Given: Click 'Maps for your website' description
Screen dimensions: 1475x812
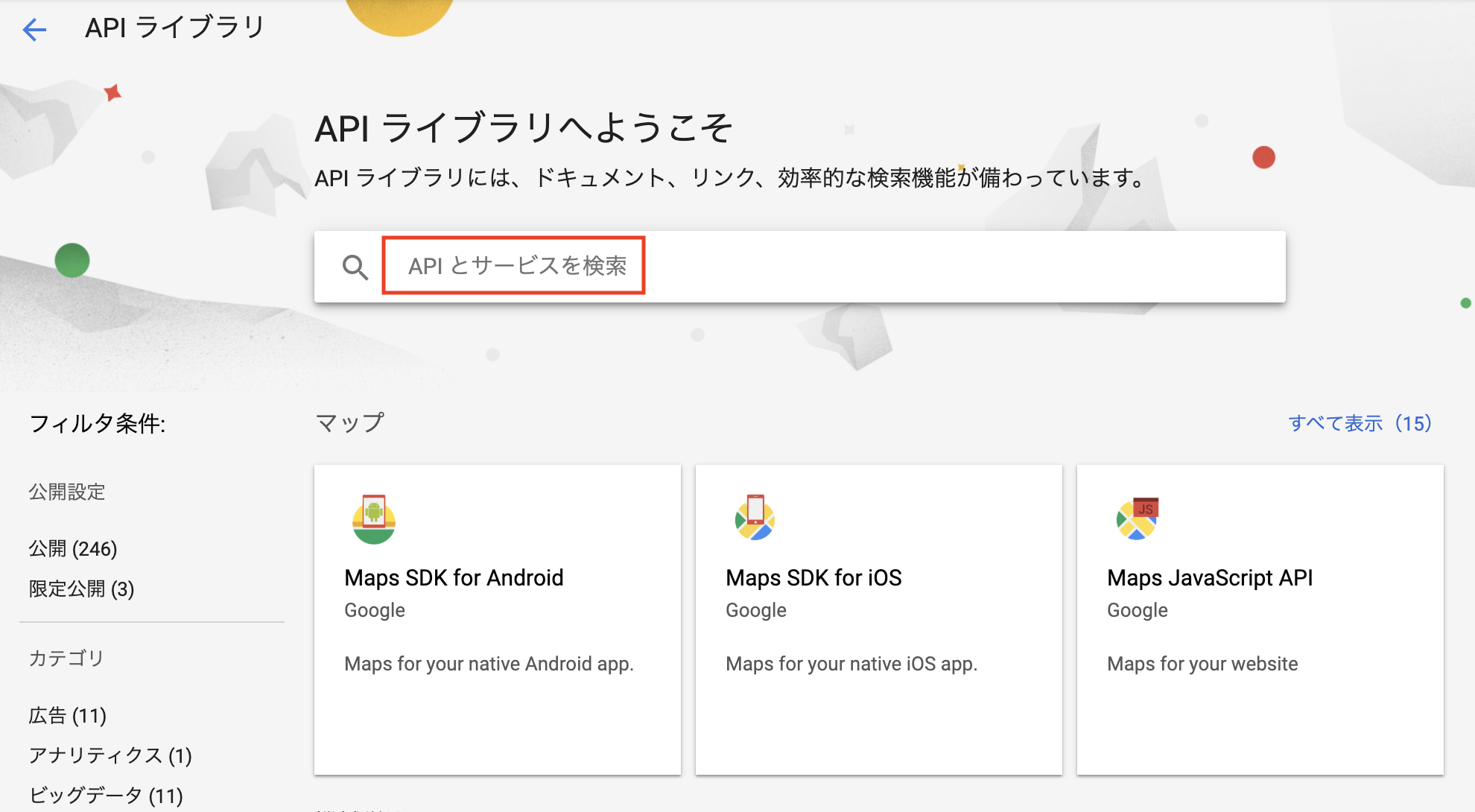Looking at the screenshot, I should coord(1202,664).
